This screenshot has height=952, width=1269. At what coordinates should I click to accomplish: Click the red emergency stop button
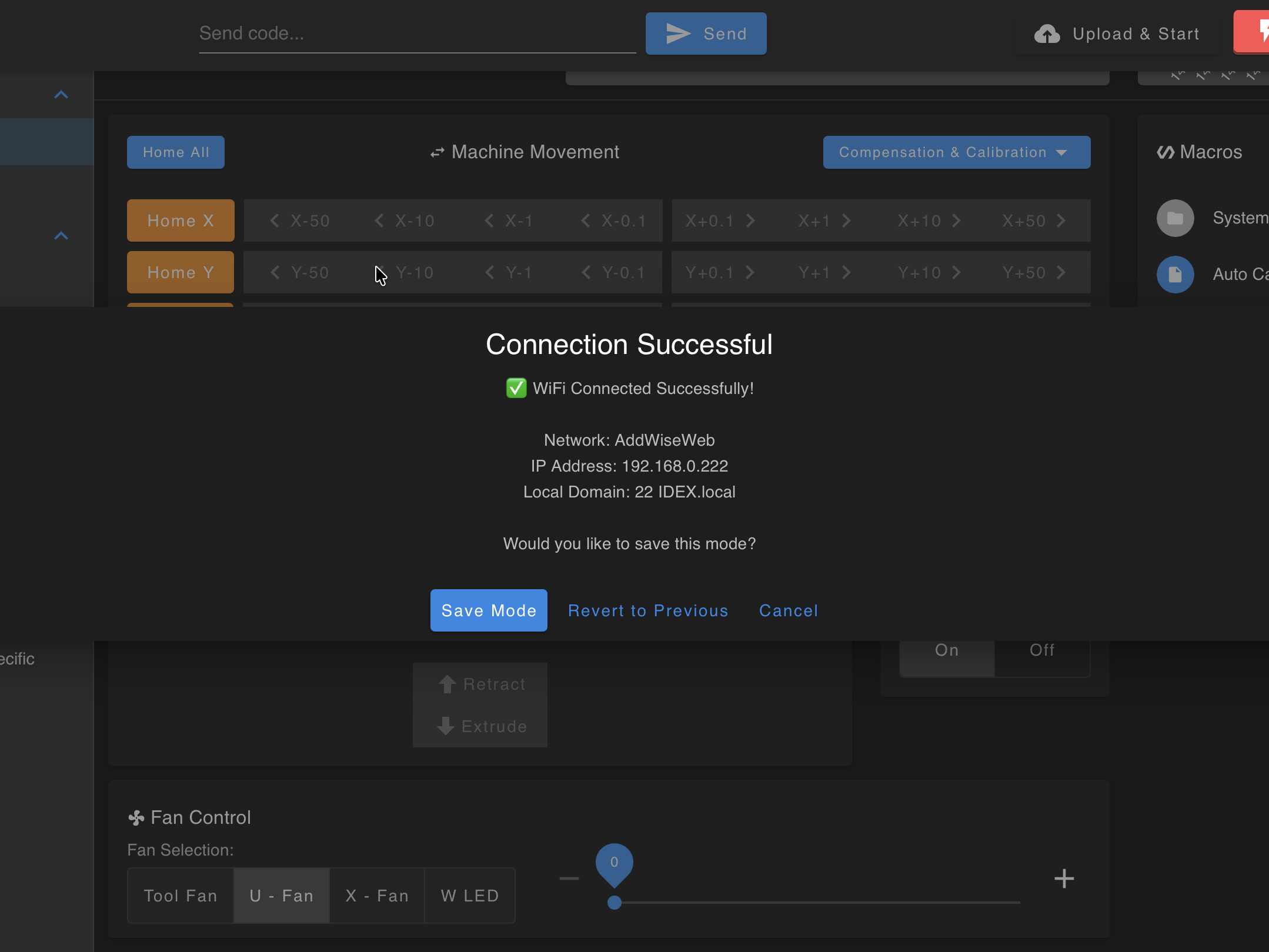(1251, 32)
